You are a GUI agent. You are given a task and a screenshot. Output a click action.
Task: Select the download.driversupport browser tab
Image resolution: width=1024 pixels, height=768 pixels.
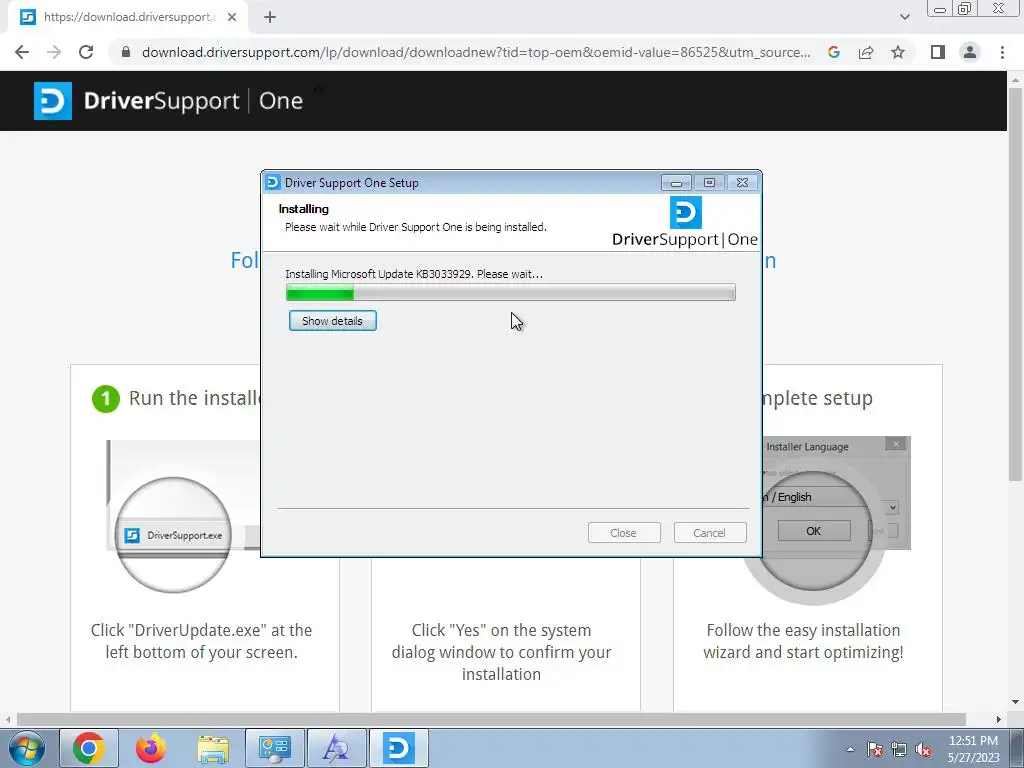(x=128, y=17)
